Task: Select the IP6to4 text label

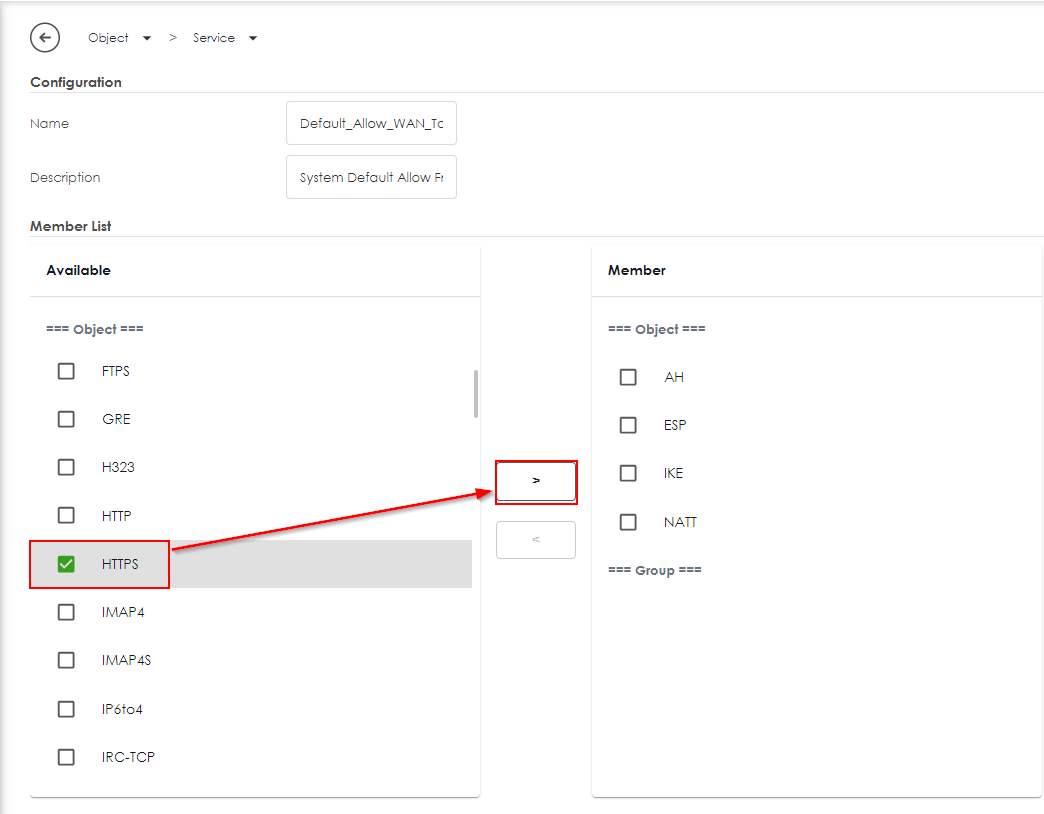Action: [x=122, y=709]
